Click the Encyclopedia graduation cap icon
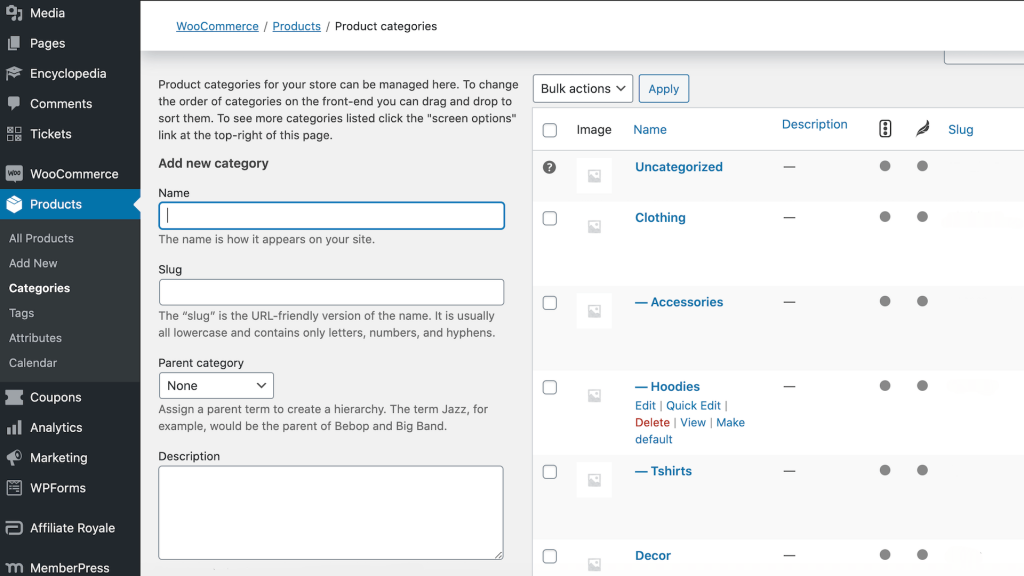The height and width of the screenshot is (576, 1024). (14, 73)
